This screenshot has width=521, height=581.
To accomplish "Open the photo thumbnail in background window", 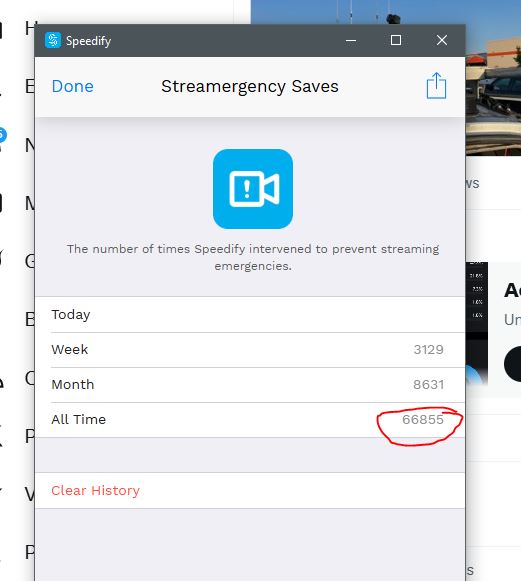I will [x=493, y=78].
